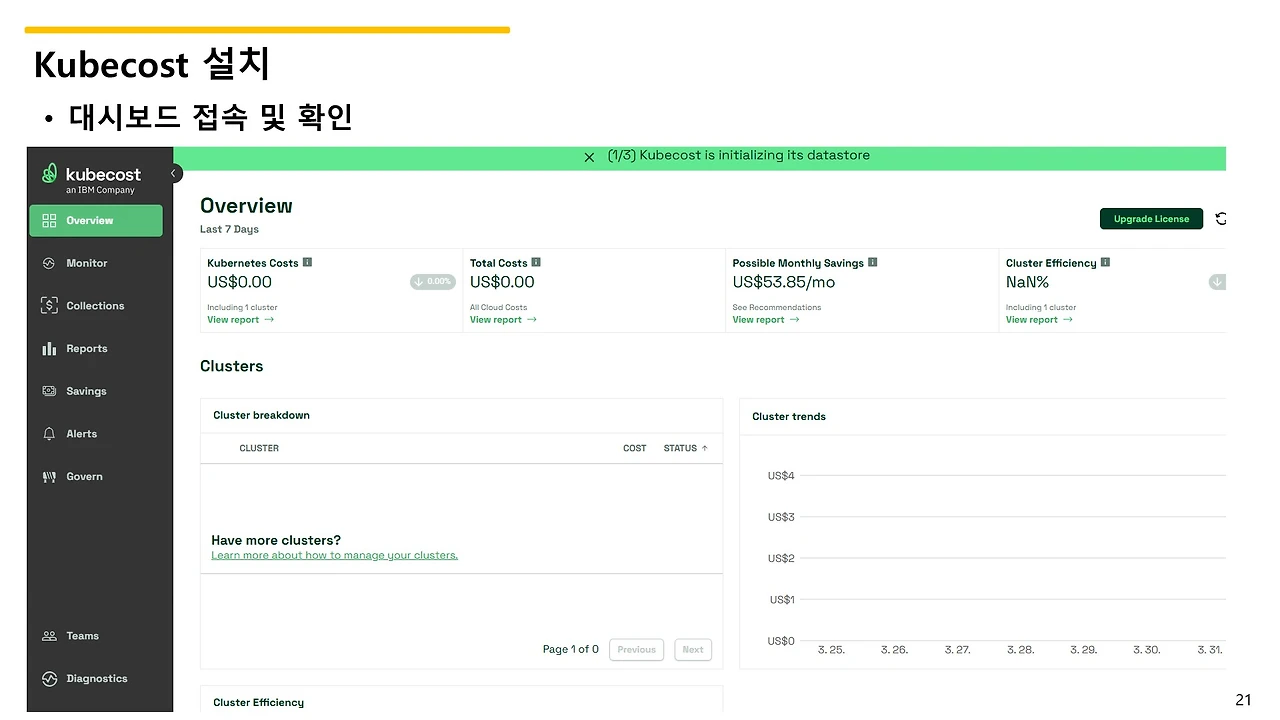Click the Page 1 of 0 indicator
This screenshot has width=1280, height=720.
pos(571,650)
